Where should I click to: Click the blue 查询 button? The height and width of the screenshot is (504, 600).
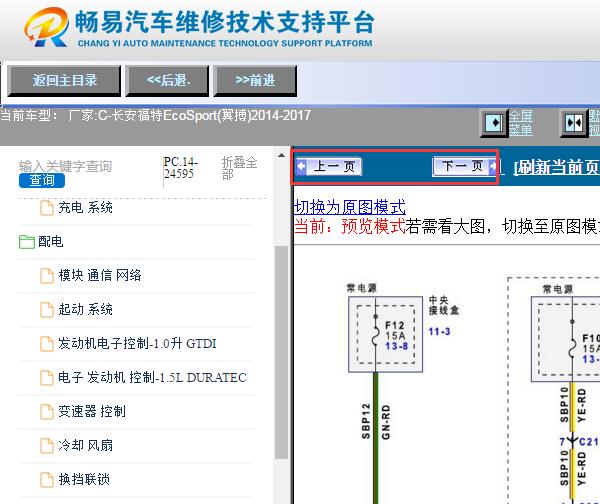point(42,181)
